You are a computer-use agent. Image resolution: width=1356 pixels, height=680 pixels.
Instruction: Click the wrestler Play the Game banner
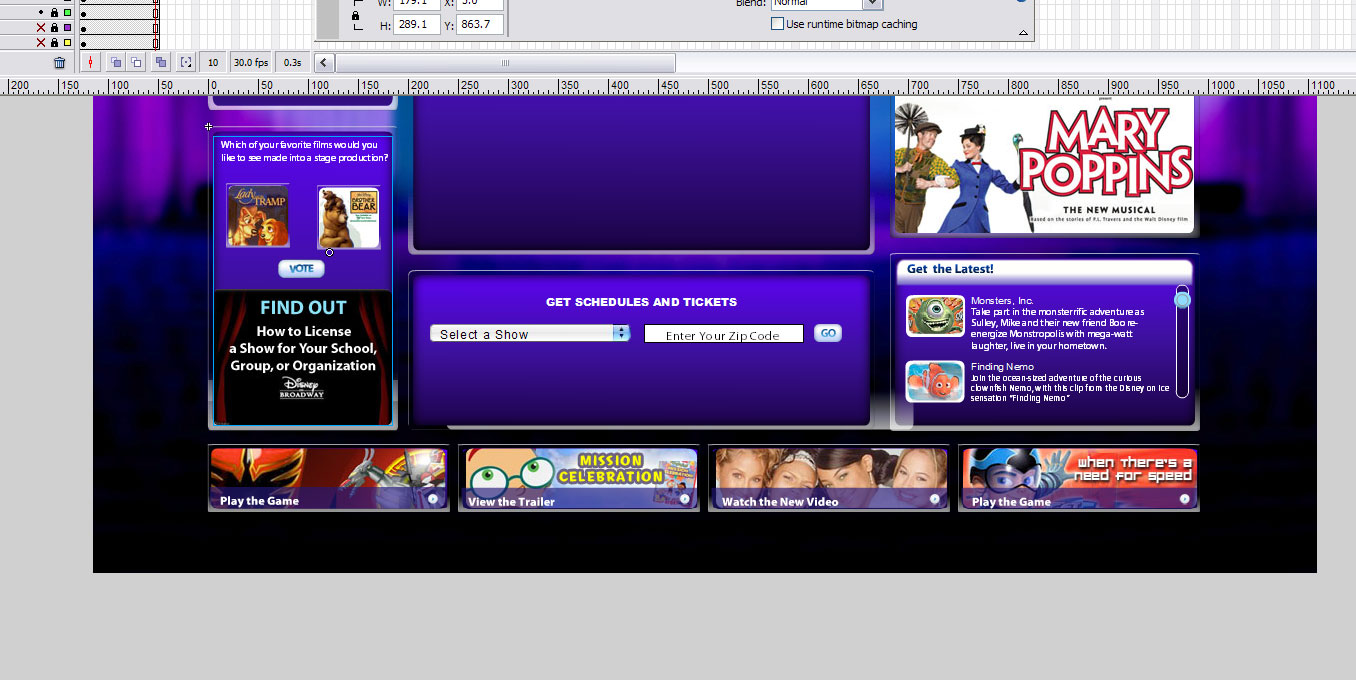point(329,478)
